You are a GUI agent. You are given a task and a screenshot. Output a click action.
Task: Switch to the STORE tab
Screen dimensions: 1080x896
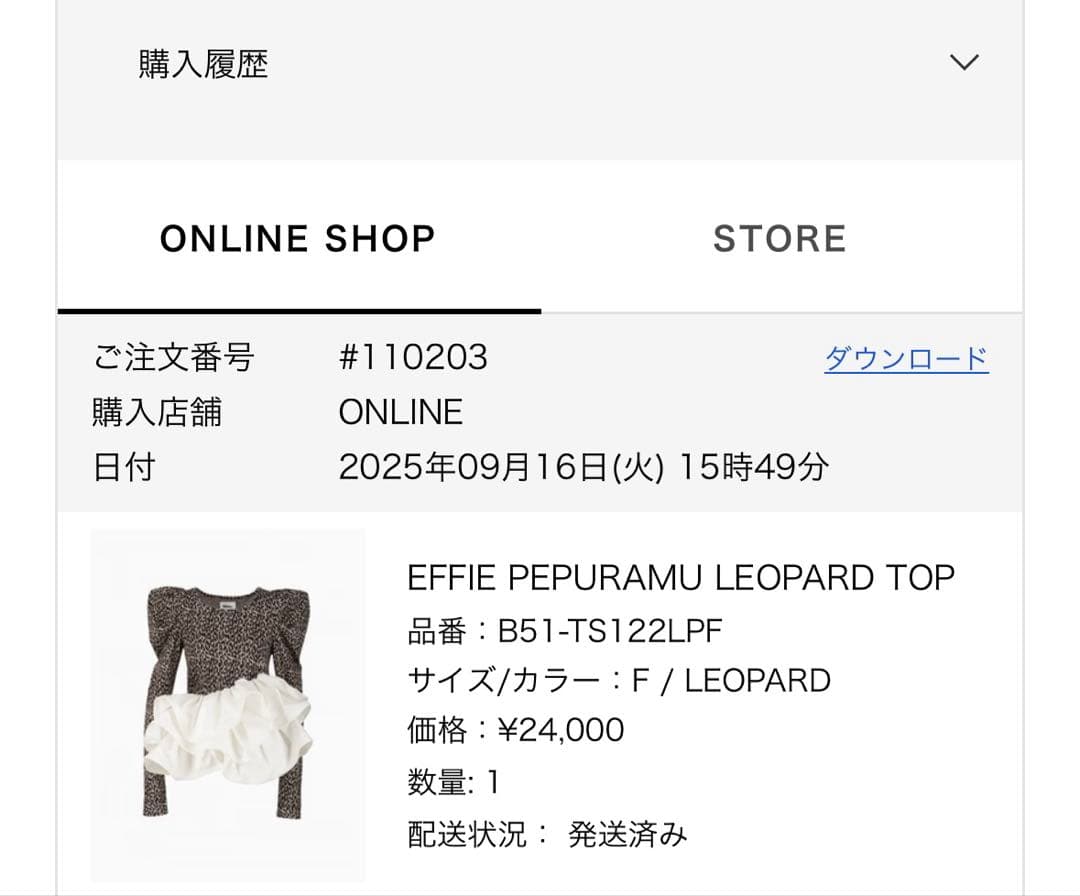click(780, 238)
